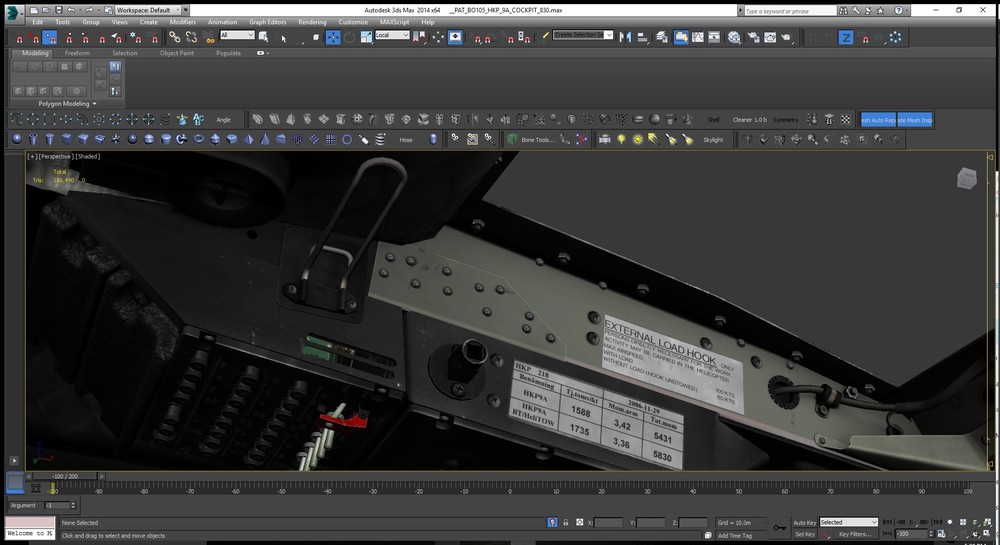Expand the Polygon Modeling panel
Viewport: 1000px width, 545px height.
(x=68, y=103)
